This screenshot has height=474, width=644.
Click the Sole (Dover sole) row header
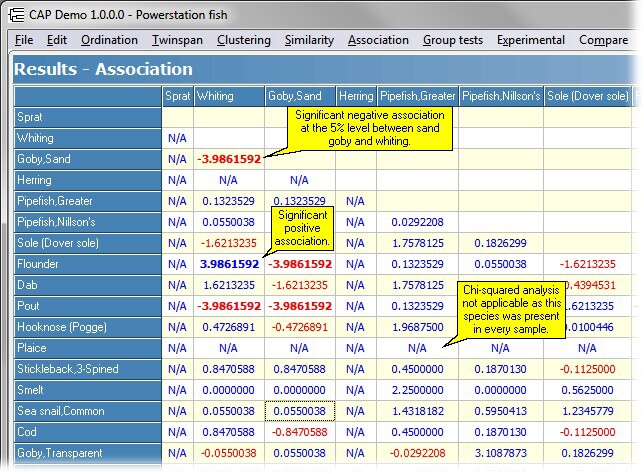tap(87, 243)
